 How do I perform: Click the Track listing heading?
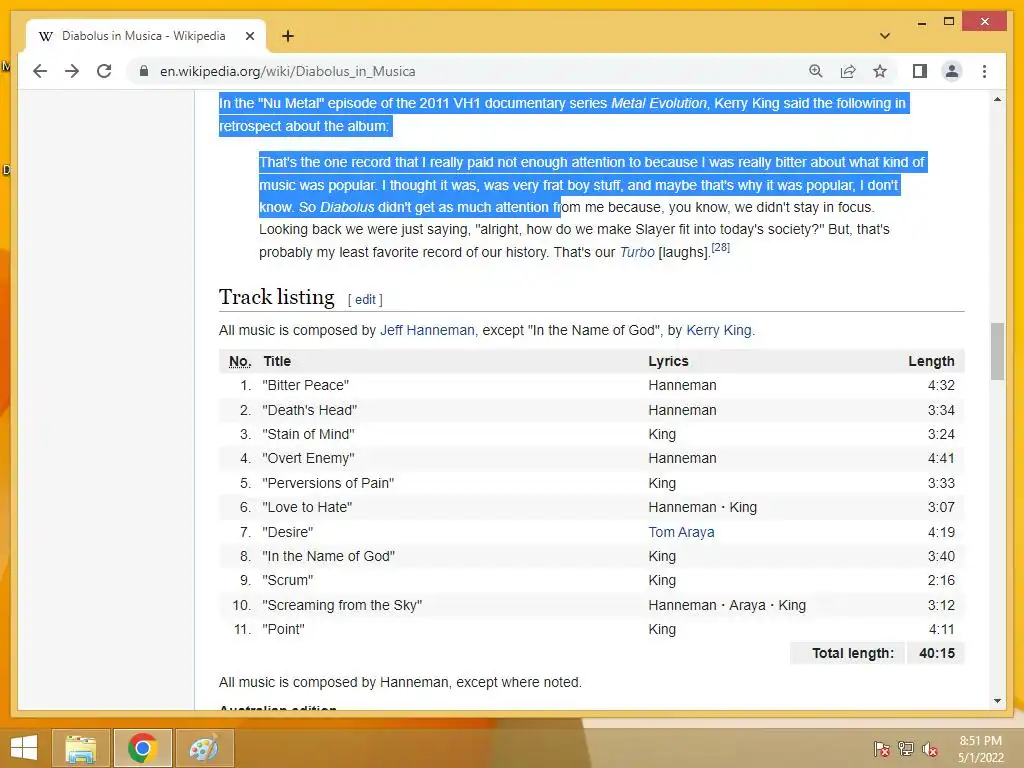click(276, 297)
